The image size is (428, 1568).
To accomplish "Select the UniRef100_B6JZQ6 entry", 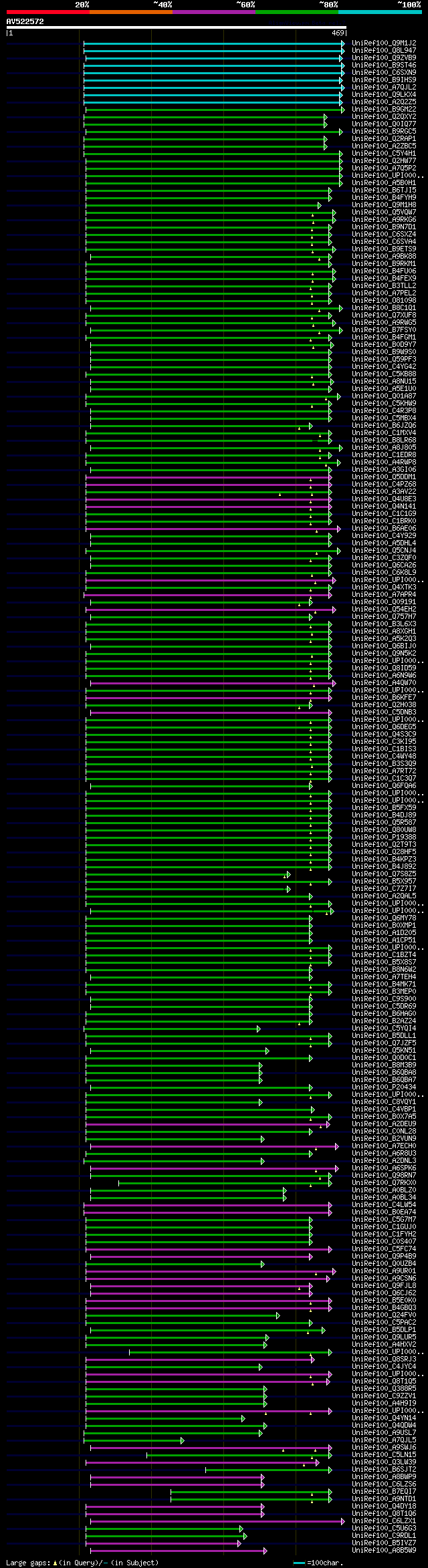I will (384, 425).
